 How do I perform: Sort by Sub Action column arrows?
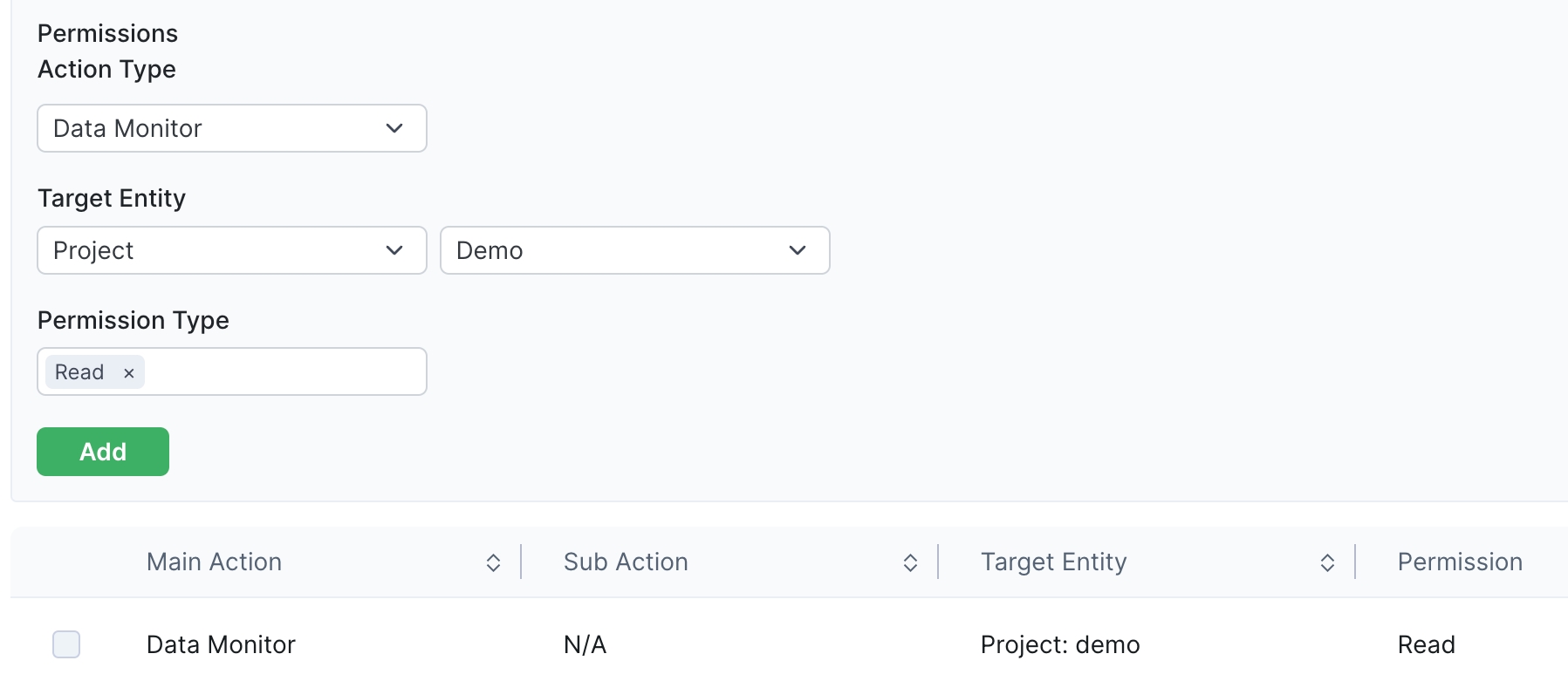(x=910, y=563)
